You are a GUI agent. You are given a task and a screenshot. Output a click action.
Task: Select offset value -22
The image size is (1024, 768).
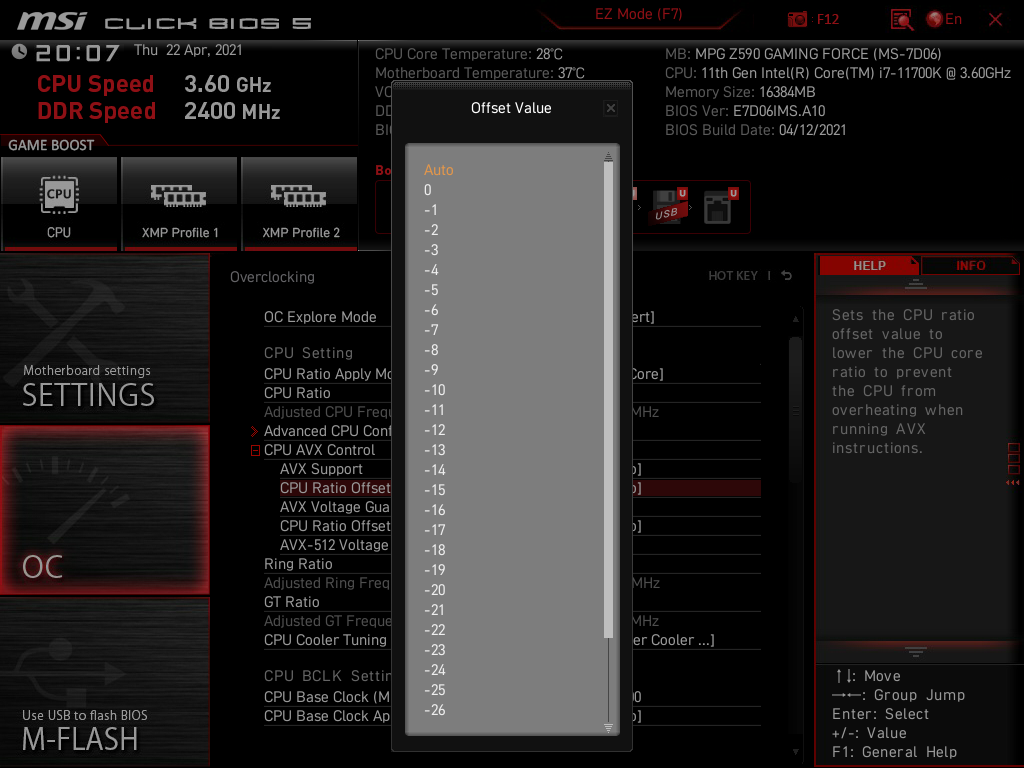click(434, 630)
